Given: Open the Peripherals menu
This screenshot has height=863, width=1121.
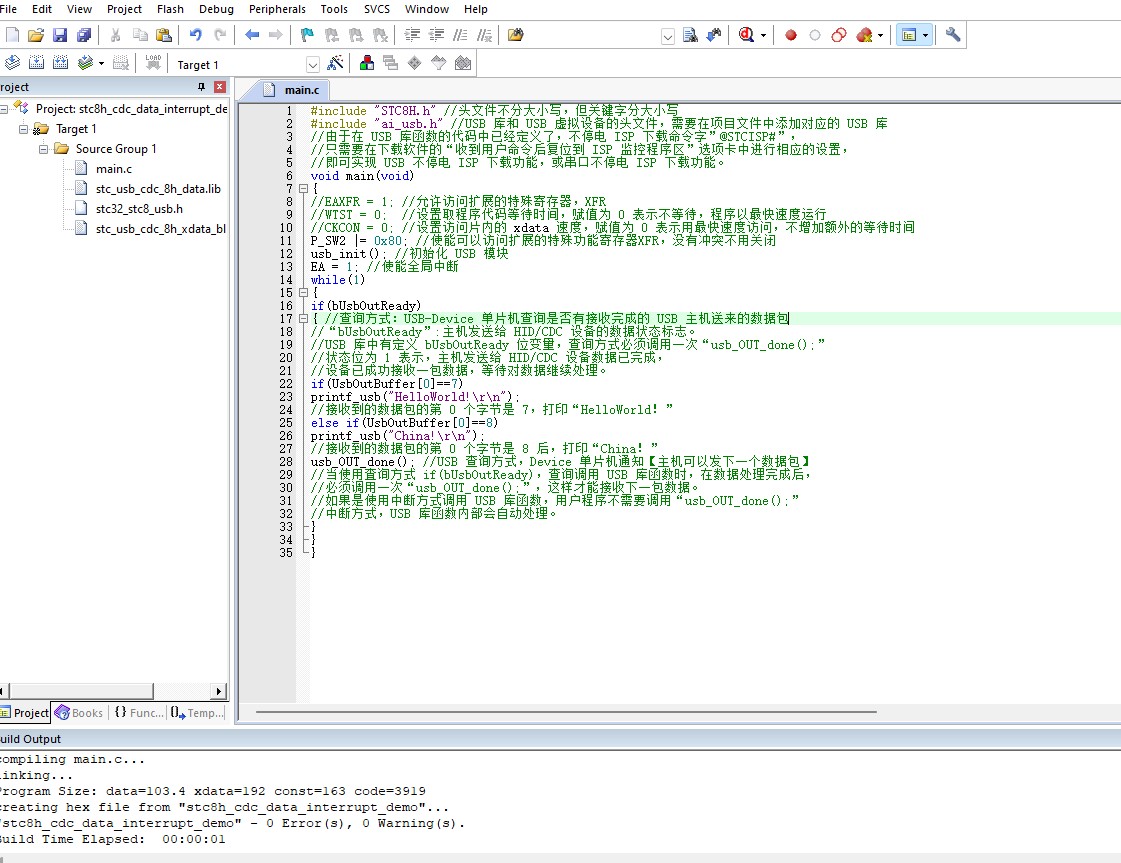Looking at the screenshot, I should pos(277,9).
